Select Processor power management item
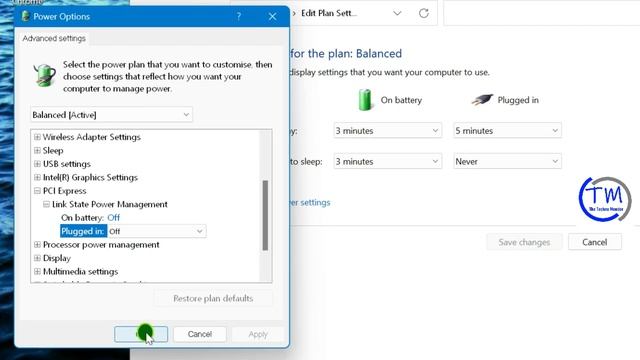 click(x=101, y=244)
